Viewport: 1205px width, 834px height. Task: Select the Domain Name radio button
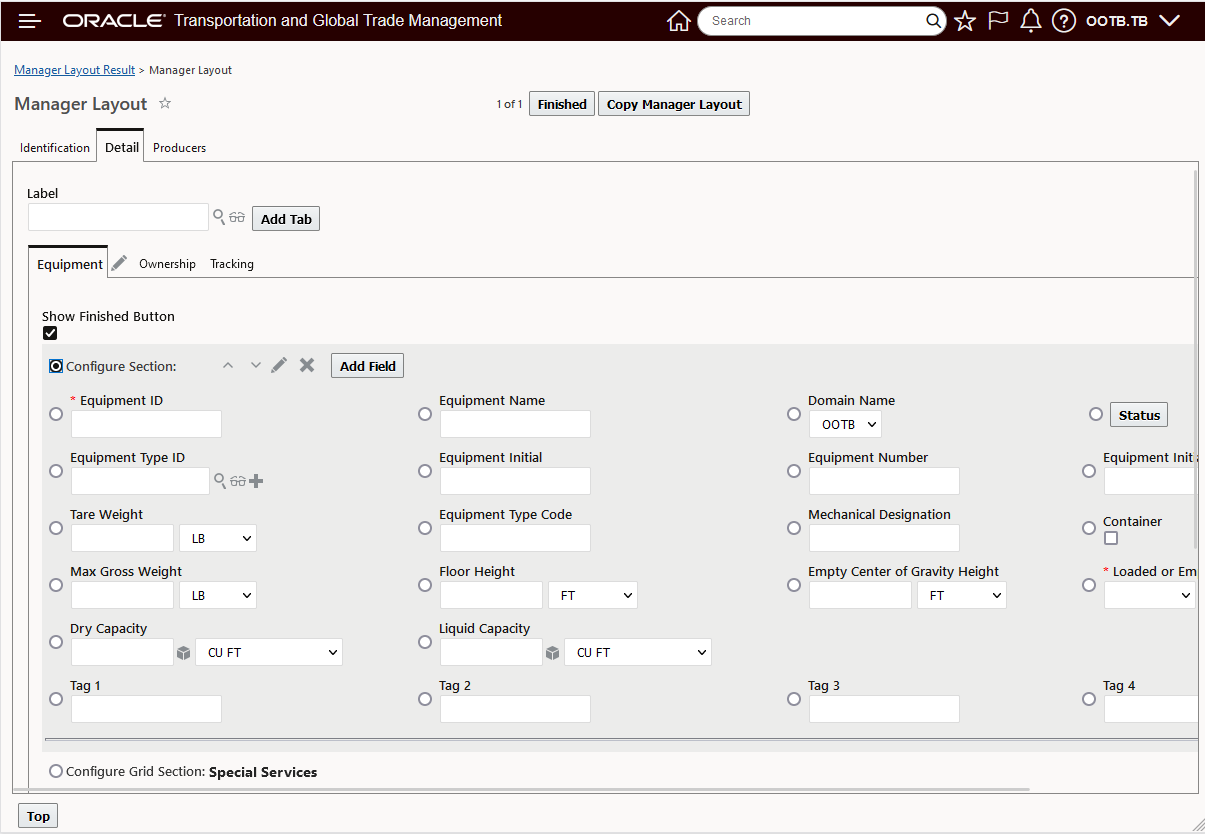coord(794,414)
